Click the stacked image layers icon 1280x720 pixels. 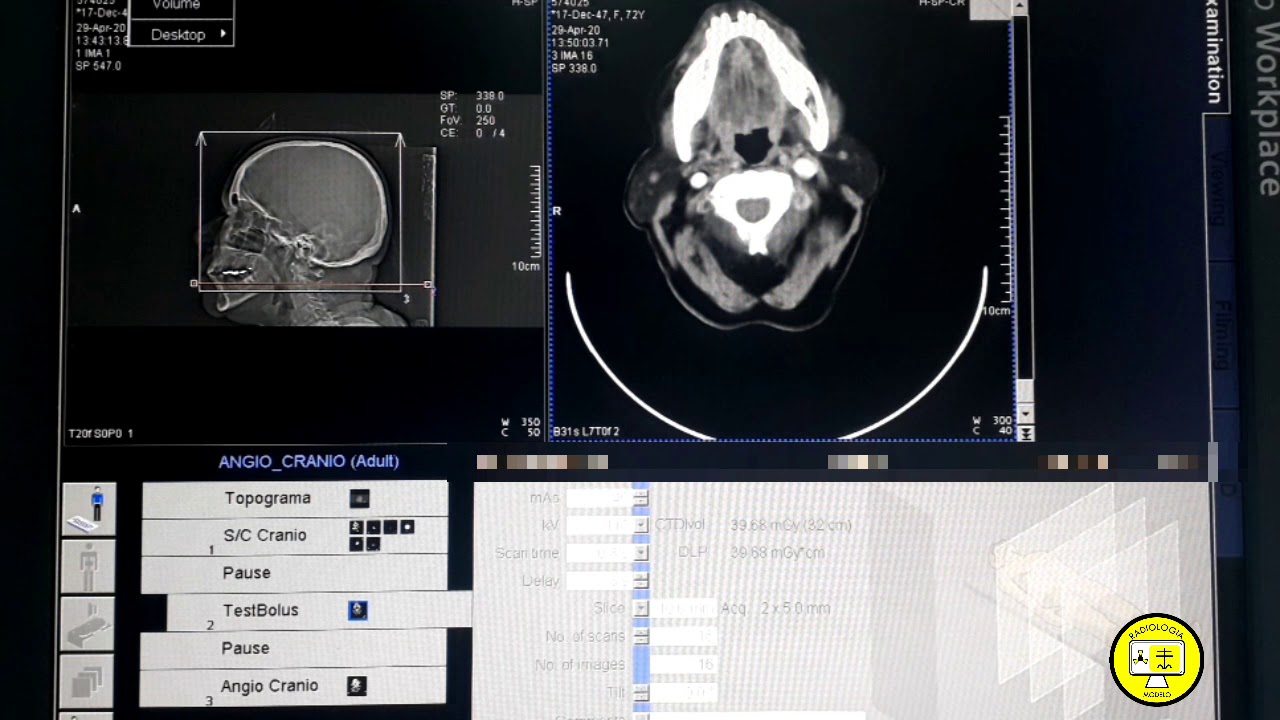pyautogui.click(x=89, y=681)
